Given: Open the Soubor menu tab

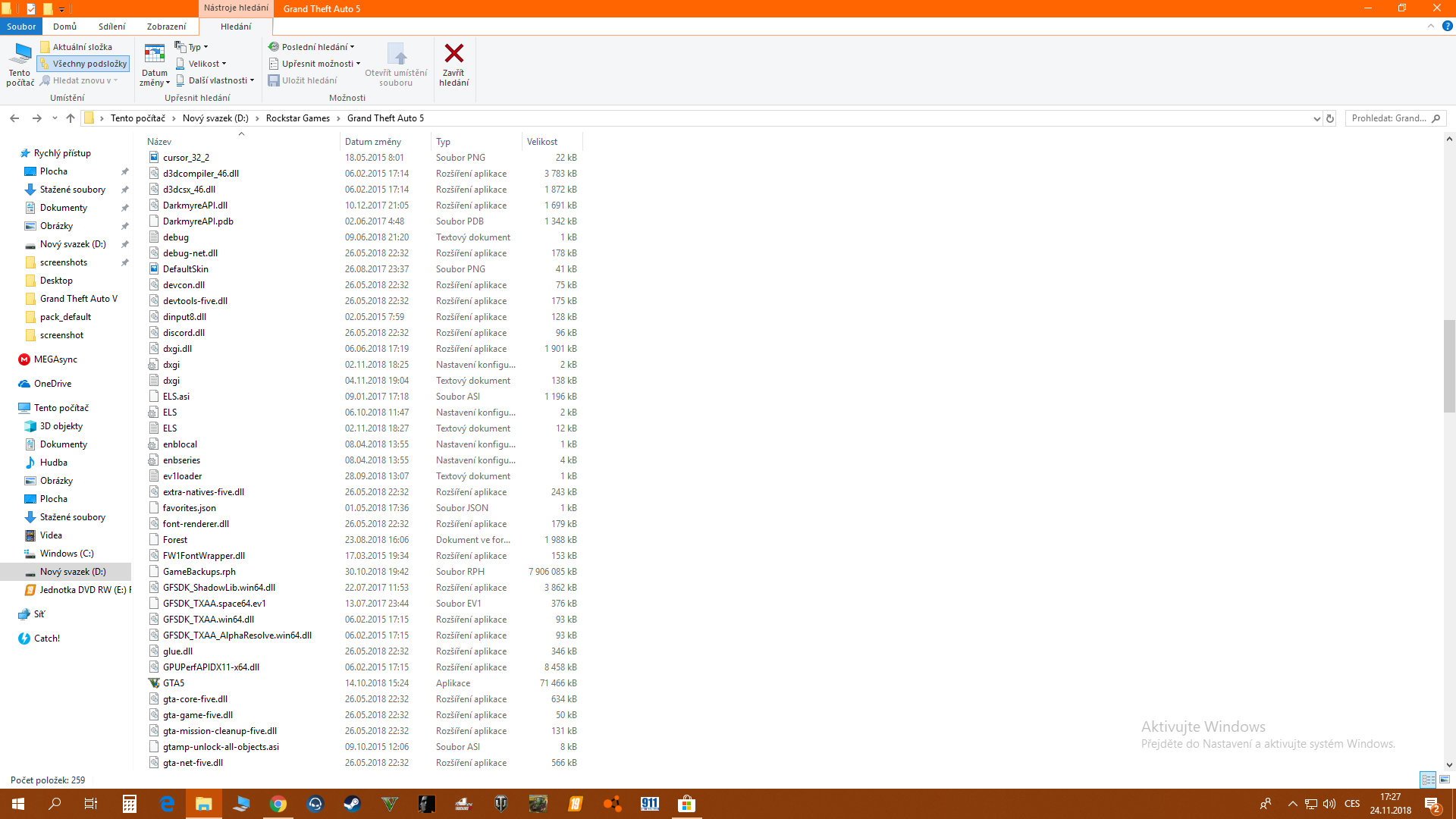Looking at the screenshot, I should 21,27.
